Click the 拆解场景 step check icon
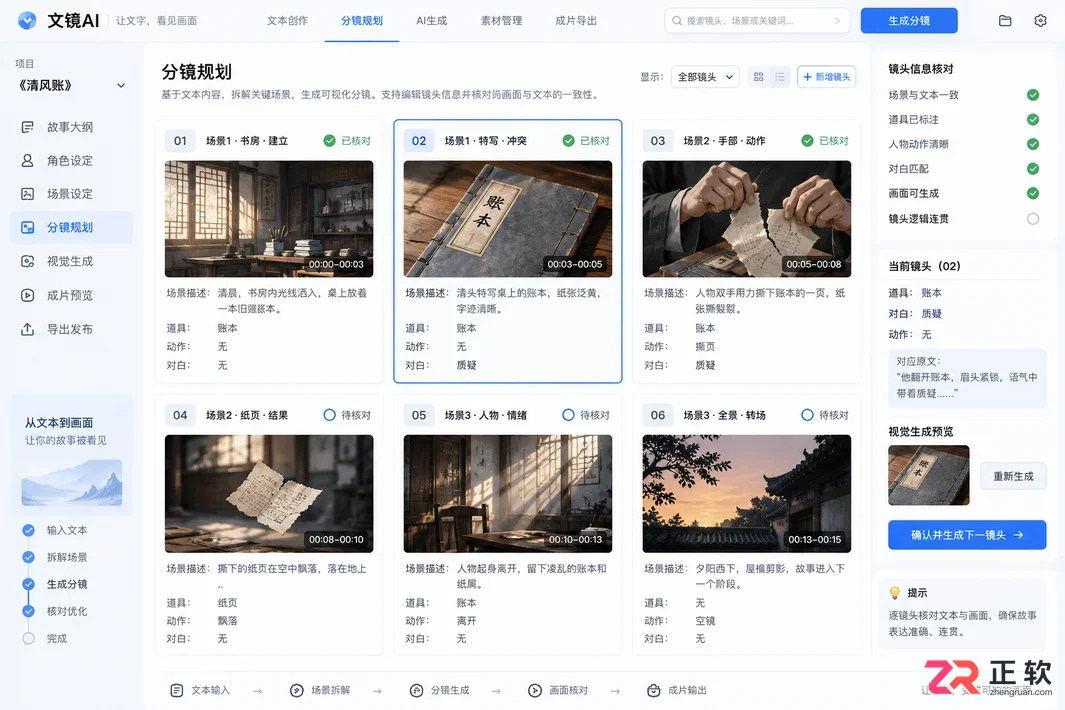This screenshot has height=710, width=1065. (29, 557)
